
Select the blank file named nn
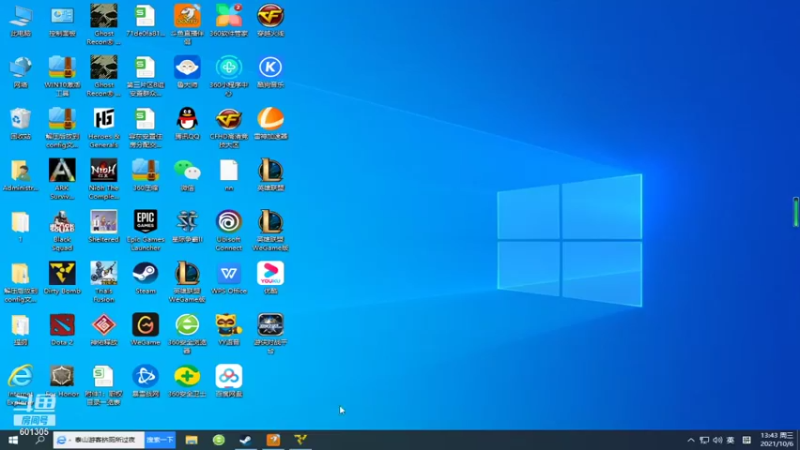click(x=229, y=176)
